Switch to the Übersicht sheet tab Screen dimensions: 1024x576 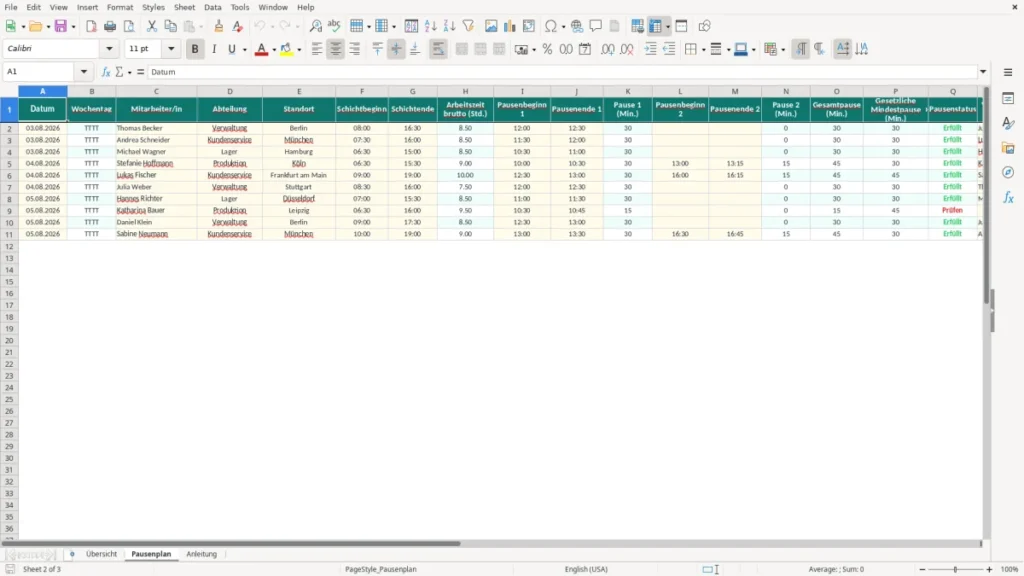[x=101, y=554]
